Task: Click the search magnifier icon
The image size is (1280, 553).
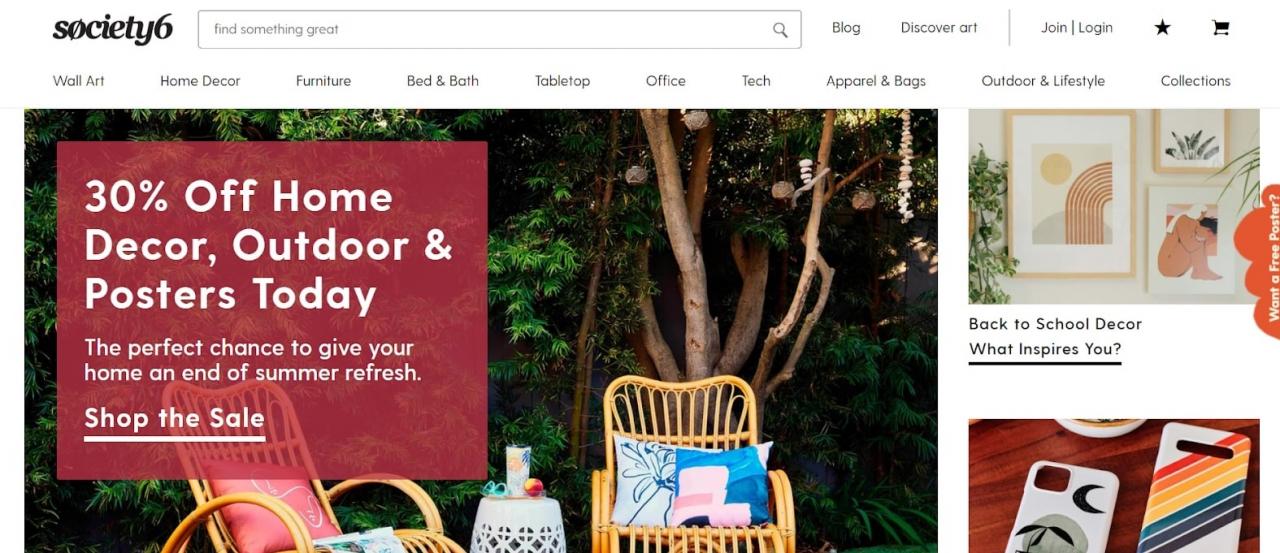Action: point(780,30)
